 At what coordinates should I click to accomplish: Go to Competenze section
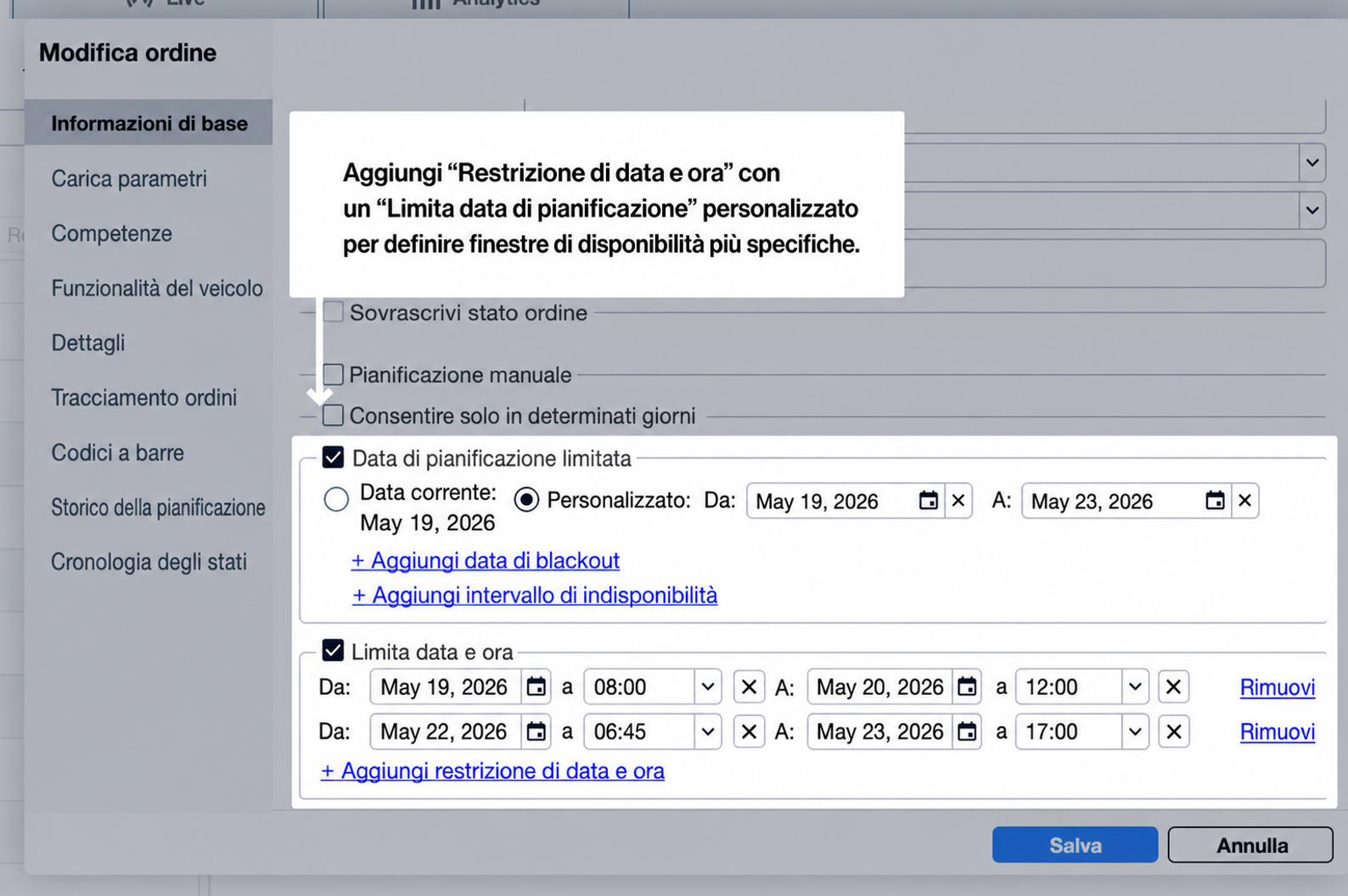click(x=111, y=233)
